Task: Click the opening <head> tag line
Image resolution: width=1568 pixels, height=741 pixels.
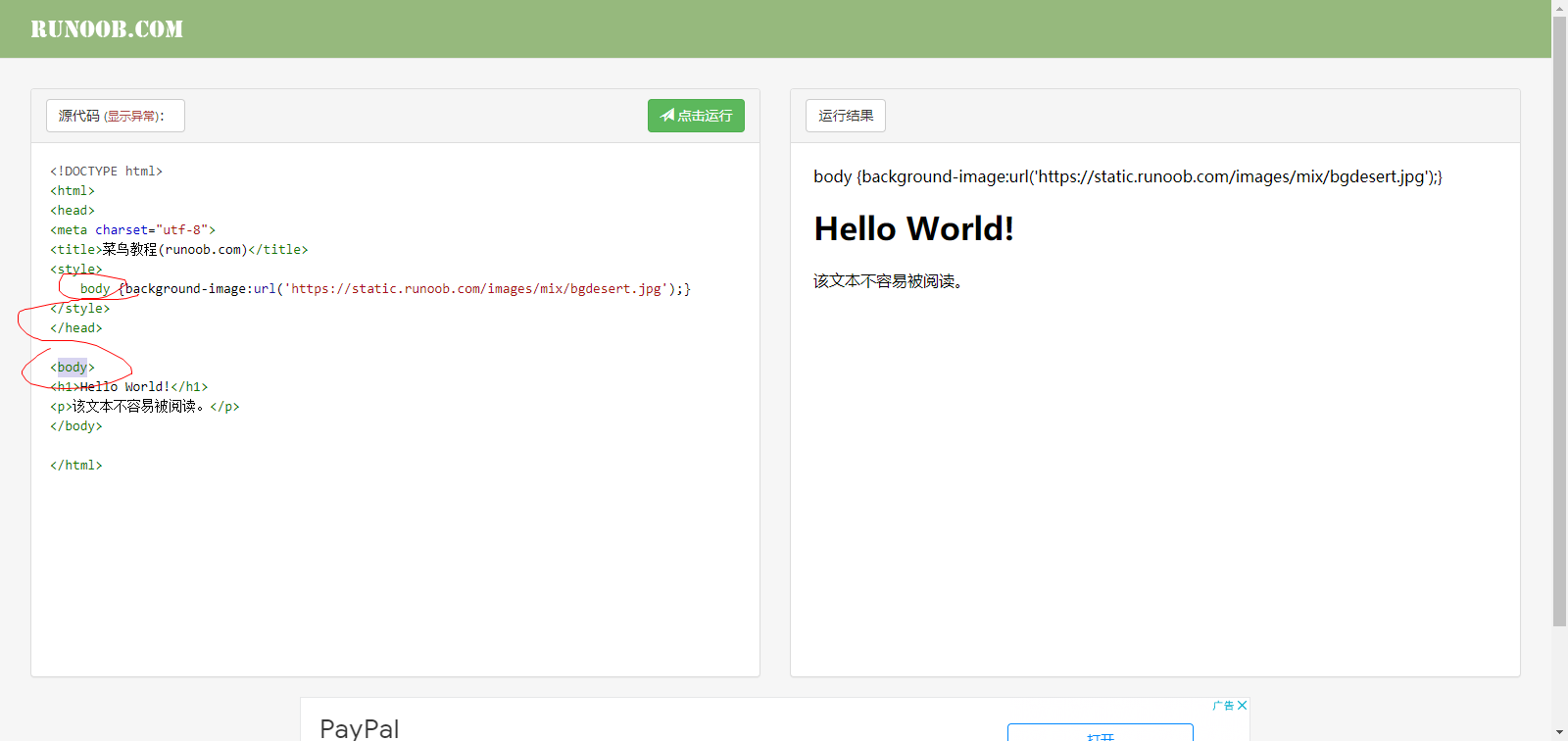Action: (73, 210)
